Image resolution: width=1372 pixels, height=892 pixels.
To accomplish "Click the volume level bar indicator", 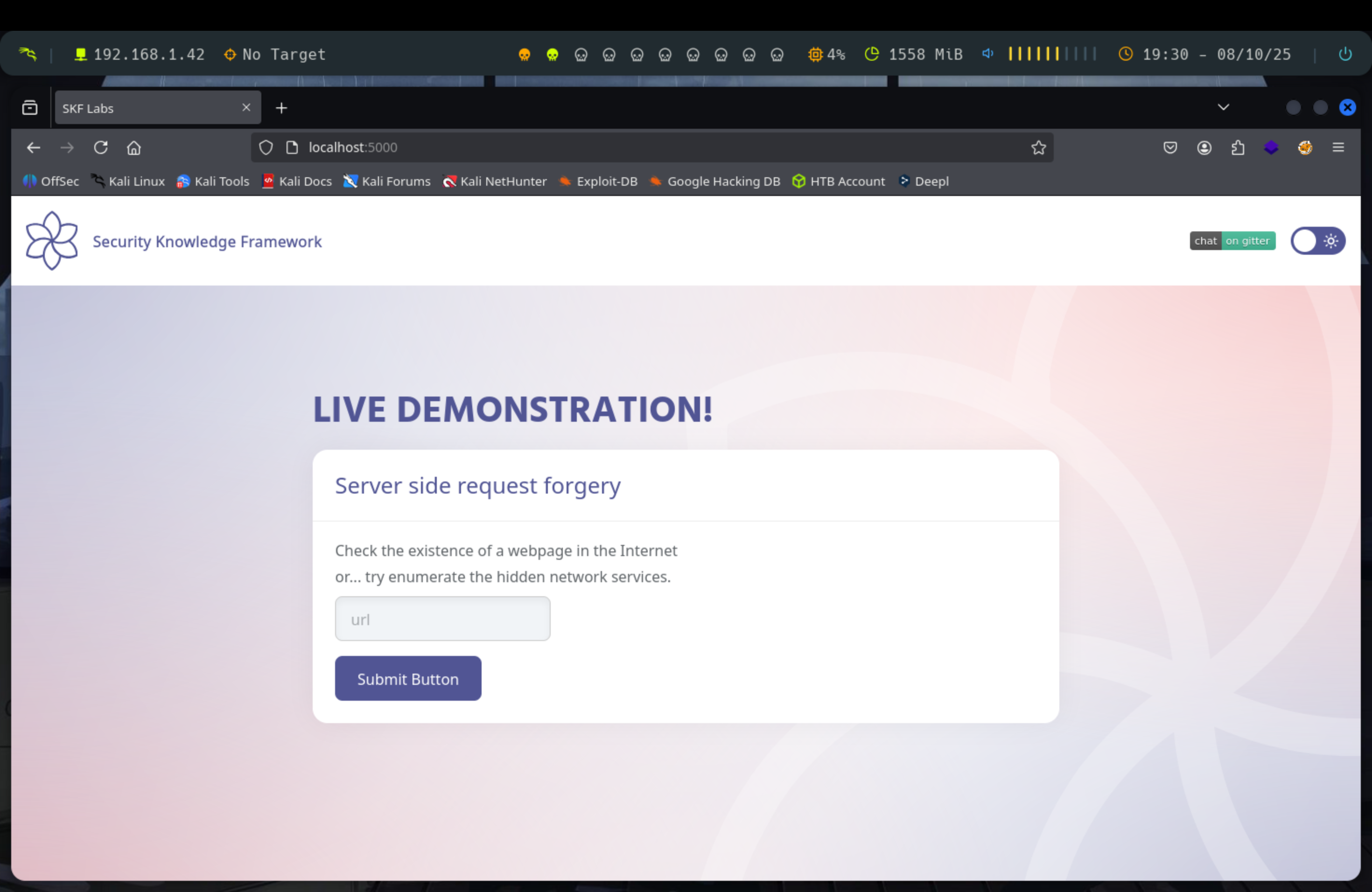I will tap(1051, 54).
